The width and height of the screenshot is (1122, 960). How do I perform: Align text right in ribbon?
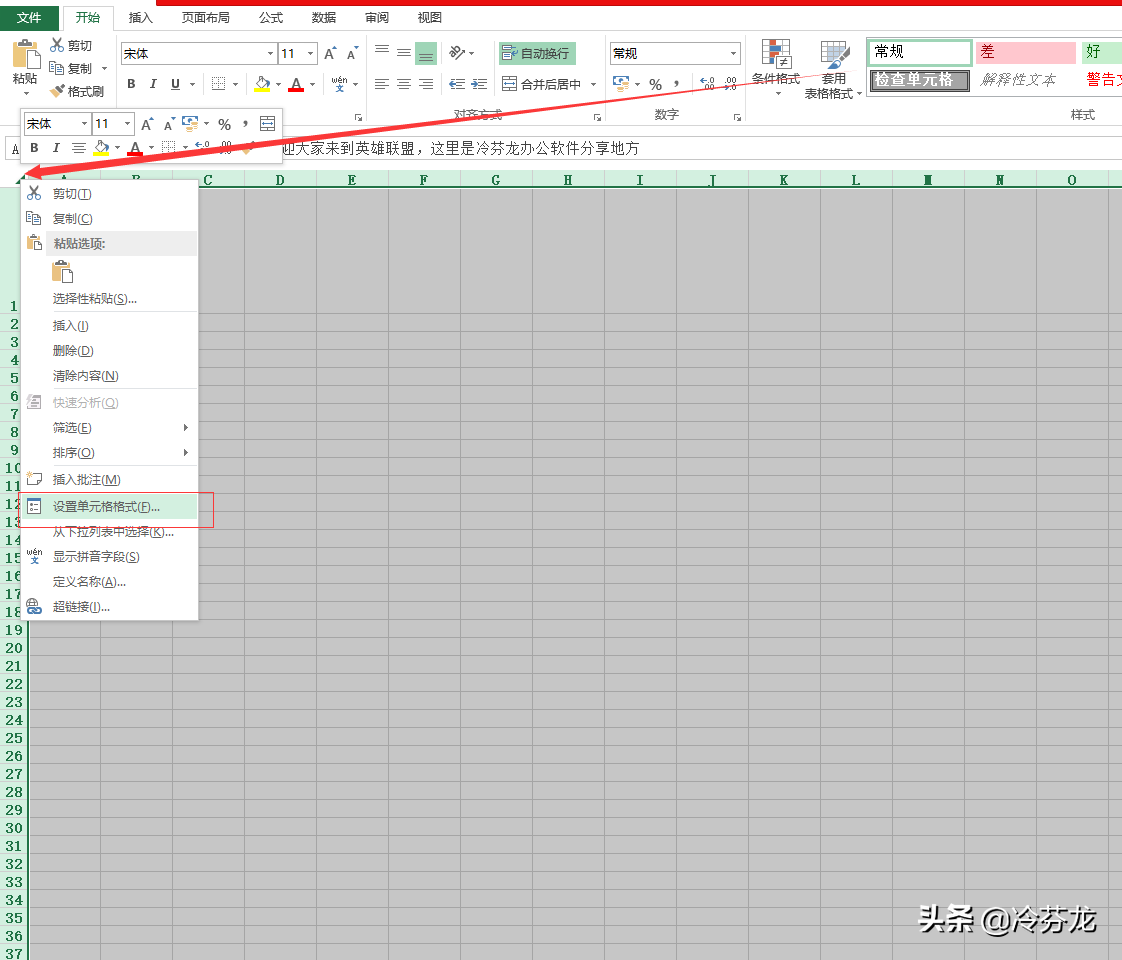[x=426, y=84]
